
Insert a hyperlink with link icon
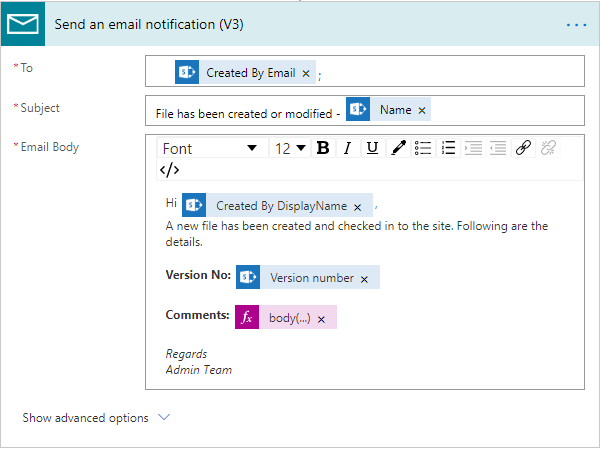click(523, 148)
